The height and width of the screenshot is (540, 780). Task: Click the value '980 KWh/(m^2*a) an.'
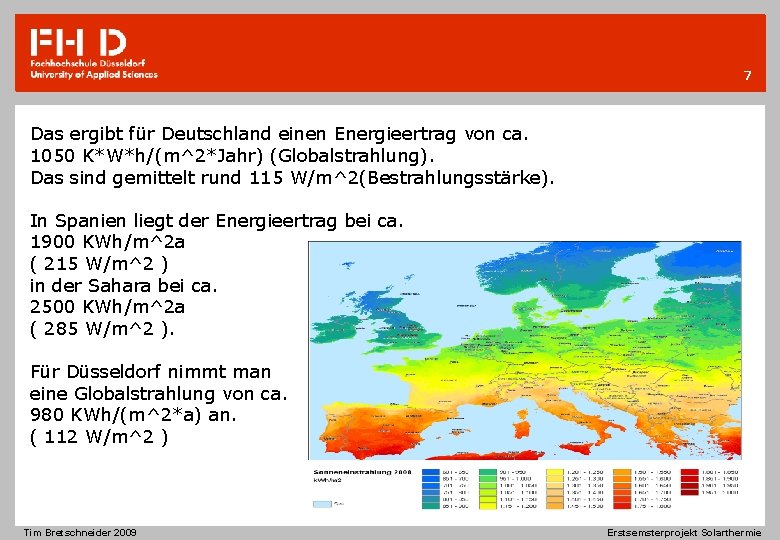(x=133, y=415)
